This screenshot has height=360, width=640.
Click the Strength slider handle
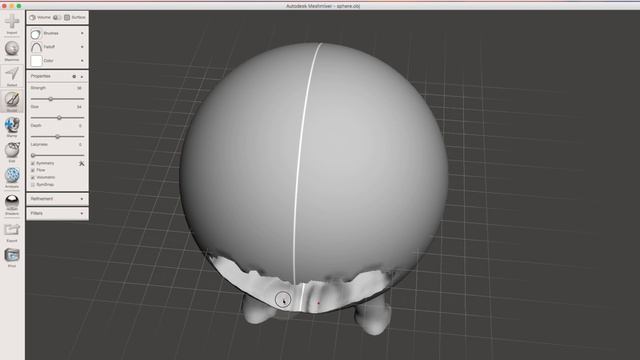(51, 99)
